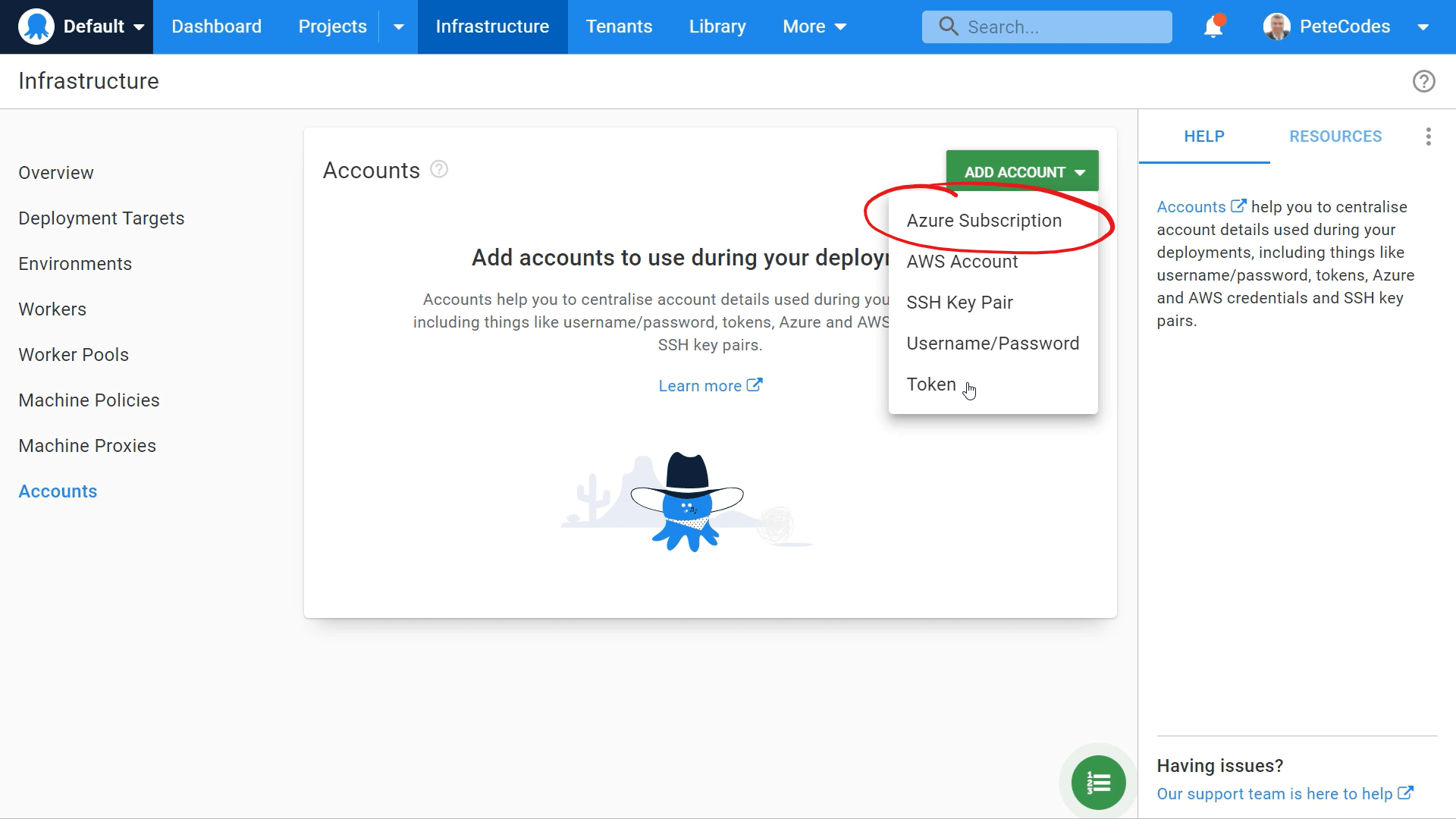The image size is (1456, 819).
Task: Click the green task list floating button
Action: (1098, 783)
